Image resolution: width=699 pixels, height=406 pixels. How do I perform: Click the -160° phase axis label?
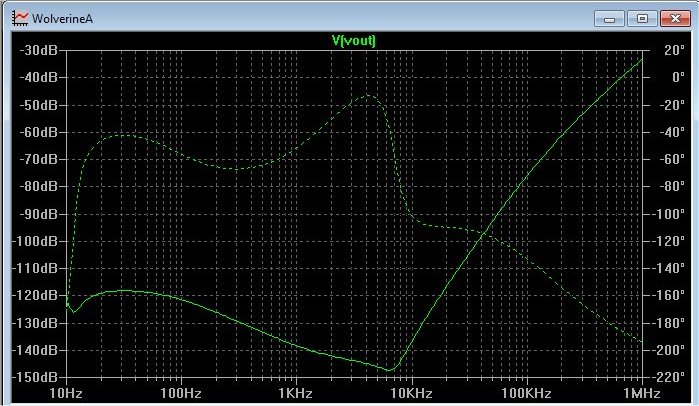point(669,295)
